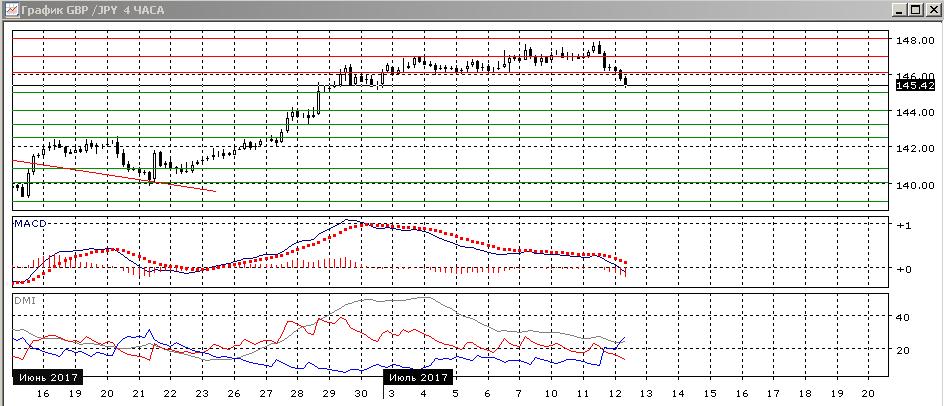Image resolution: width=944 pixels, height=406 pixels.
Task: Click date label 10 on the time axis
Action: click(551, 393)
